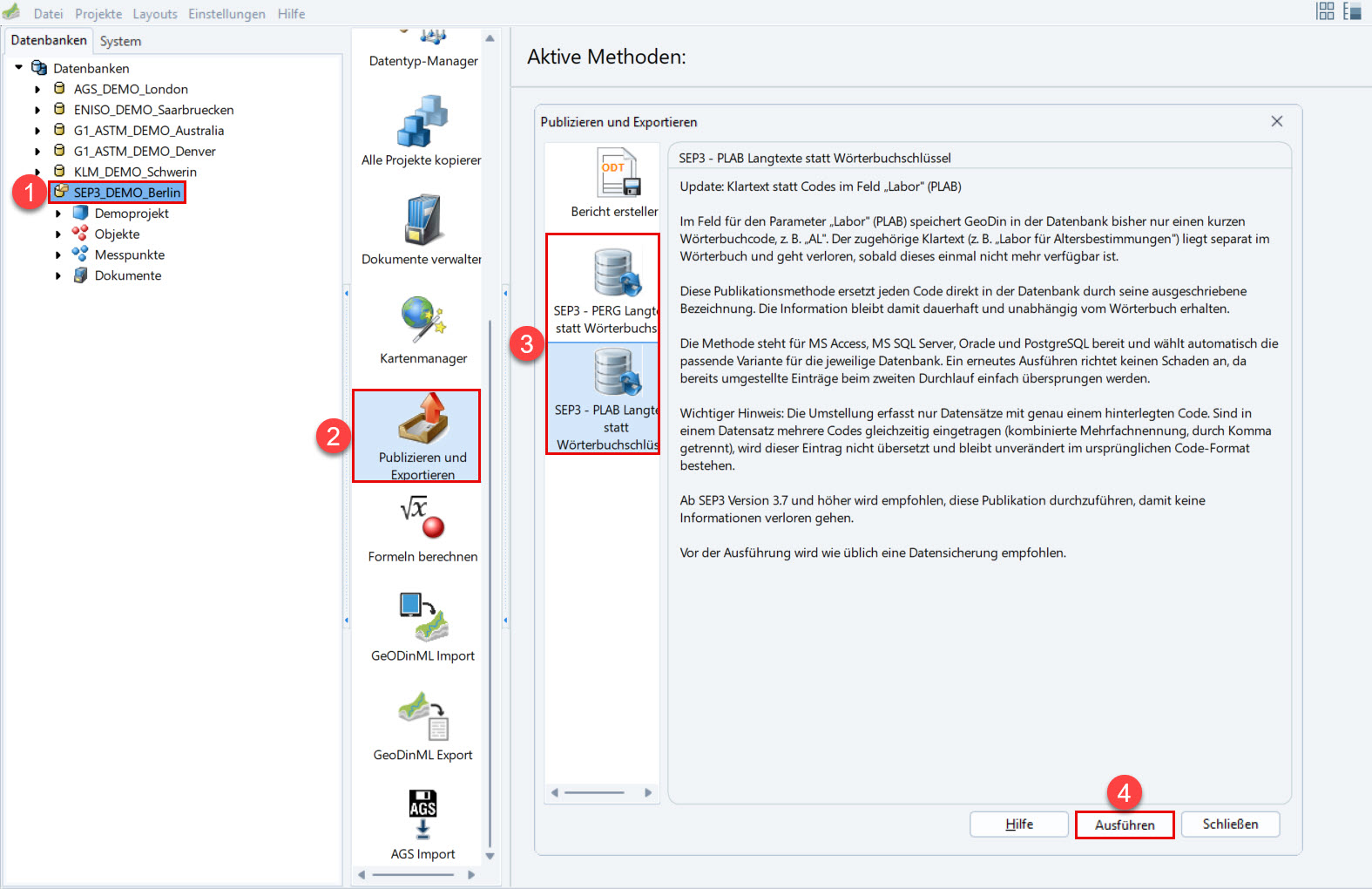
Task: Click the Demoprojekt cube icon
Action: point(81,213)
